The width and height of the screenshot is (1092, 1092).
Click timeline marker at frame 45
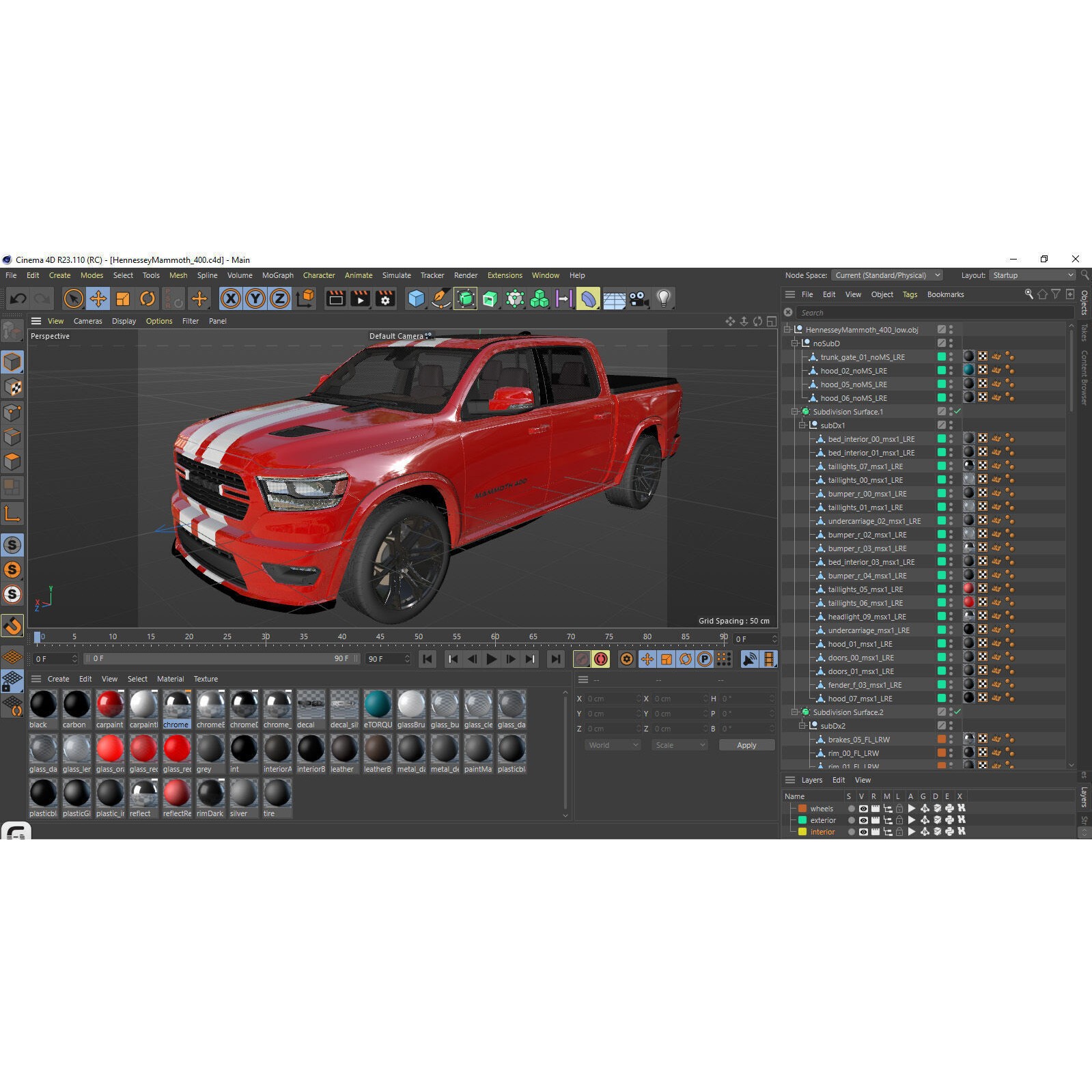tap(380, 636)
